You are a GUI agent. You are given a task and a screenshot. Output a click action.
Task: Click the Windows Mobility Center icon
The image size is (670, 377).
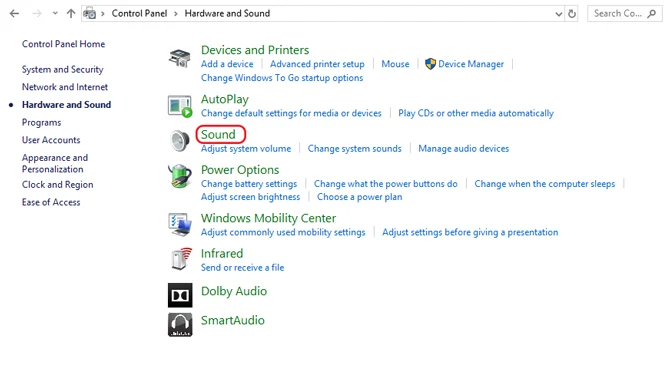pyautogui.click(x=179, y=224)
